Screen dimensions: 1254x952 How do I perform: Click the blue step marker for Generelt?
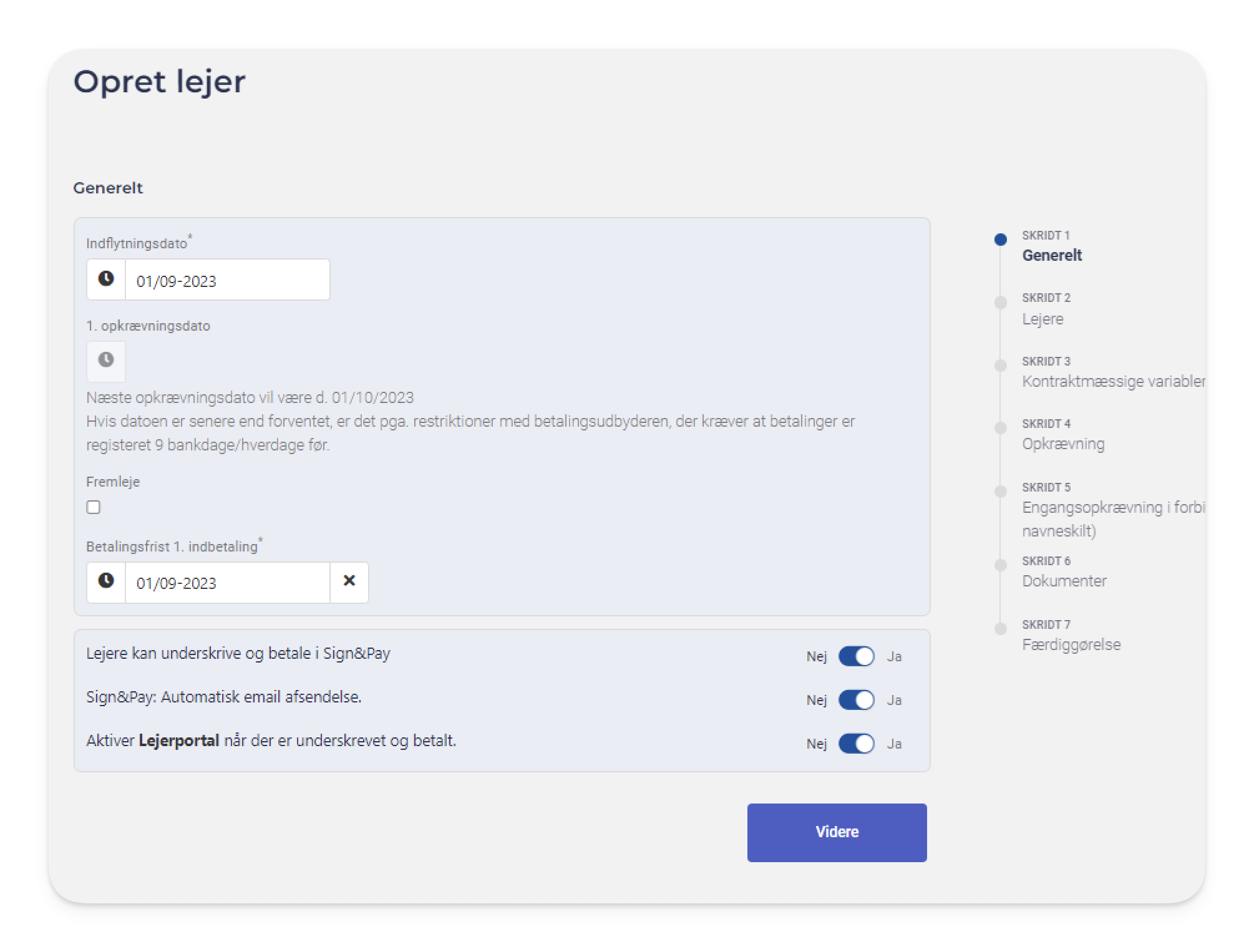click(1000, 240)
